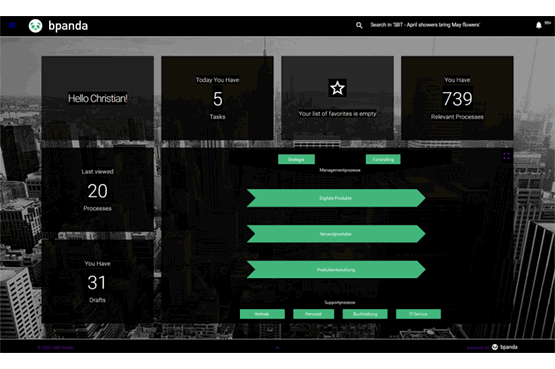Open the Last viewed 20 Processes tile
This screenshot has width=555, height=369.
coord(98,190)
